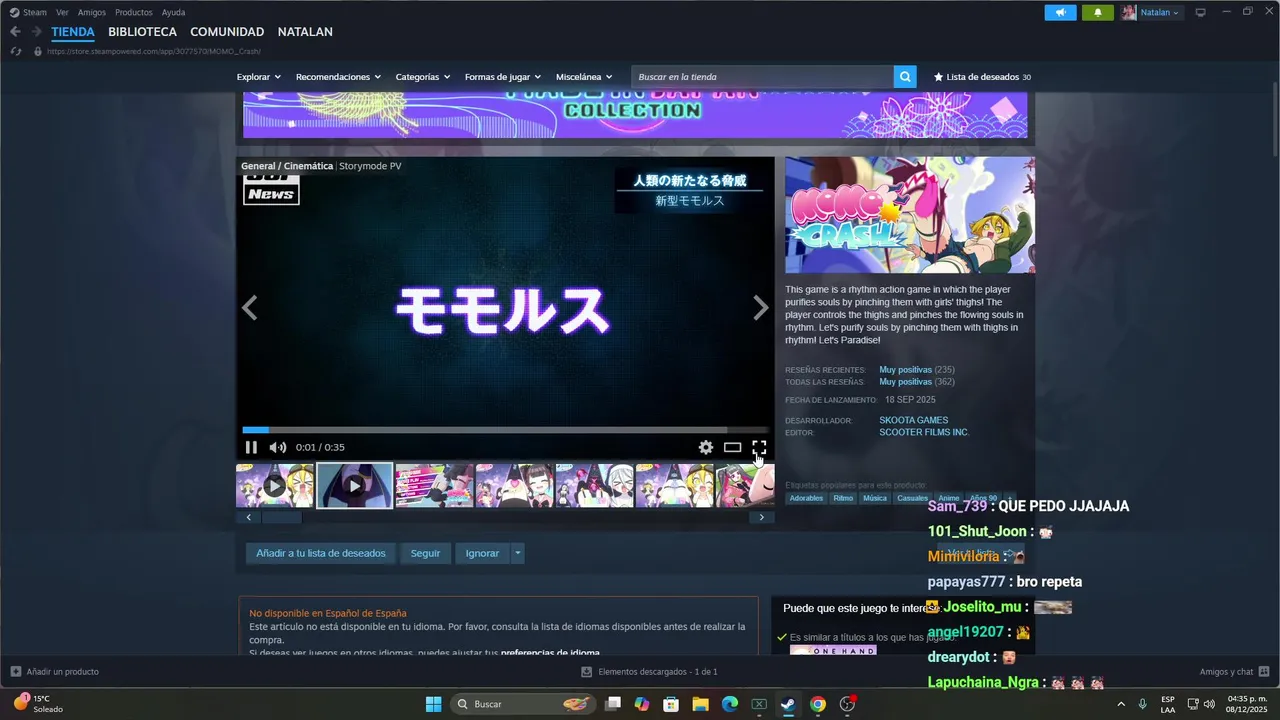Open video settings gear icon
The height and width of the screenshot is (720, 1280).
tap(706, 447)
